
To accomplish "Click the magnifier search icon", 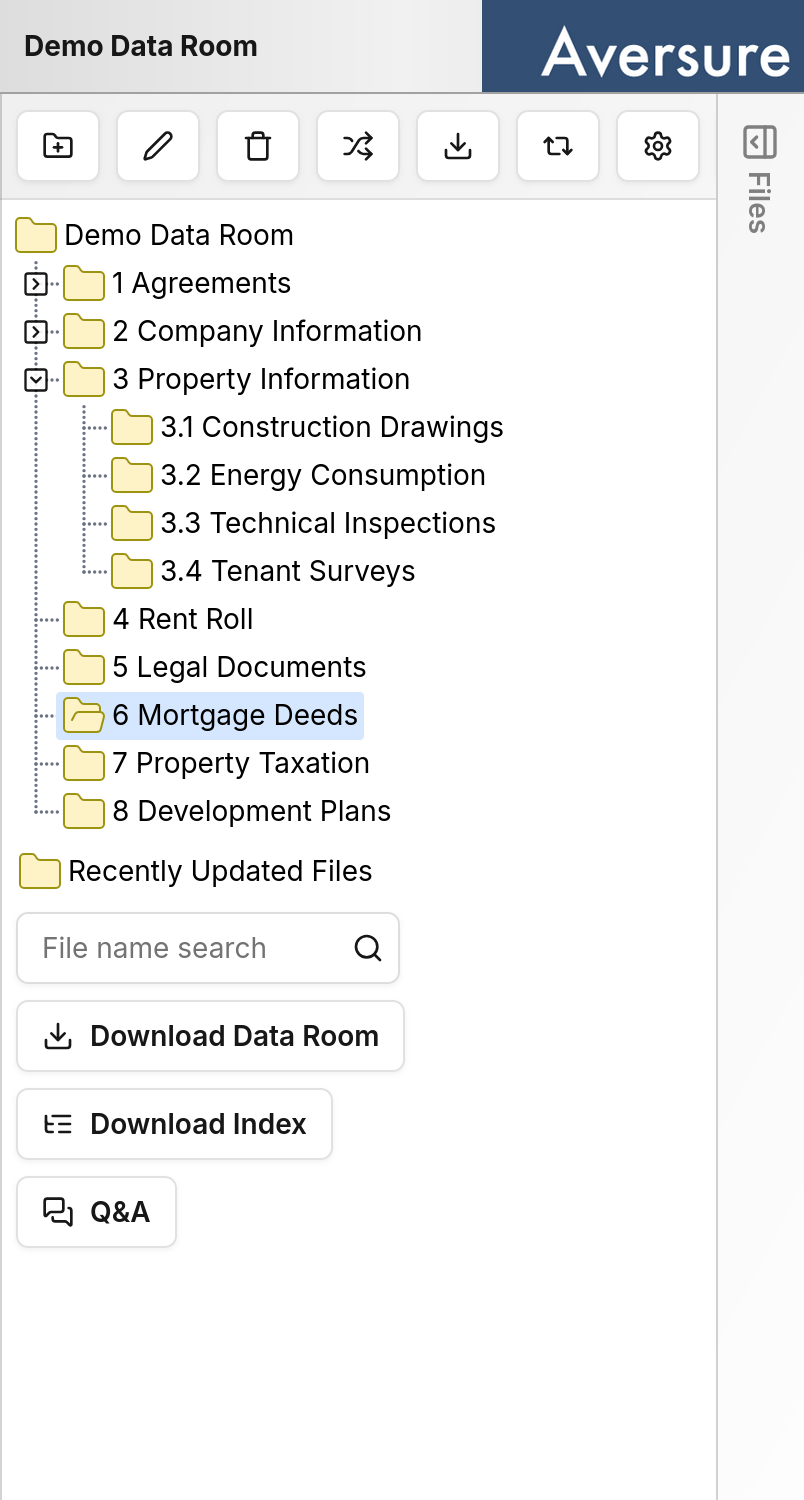I will [368, 948].
